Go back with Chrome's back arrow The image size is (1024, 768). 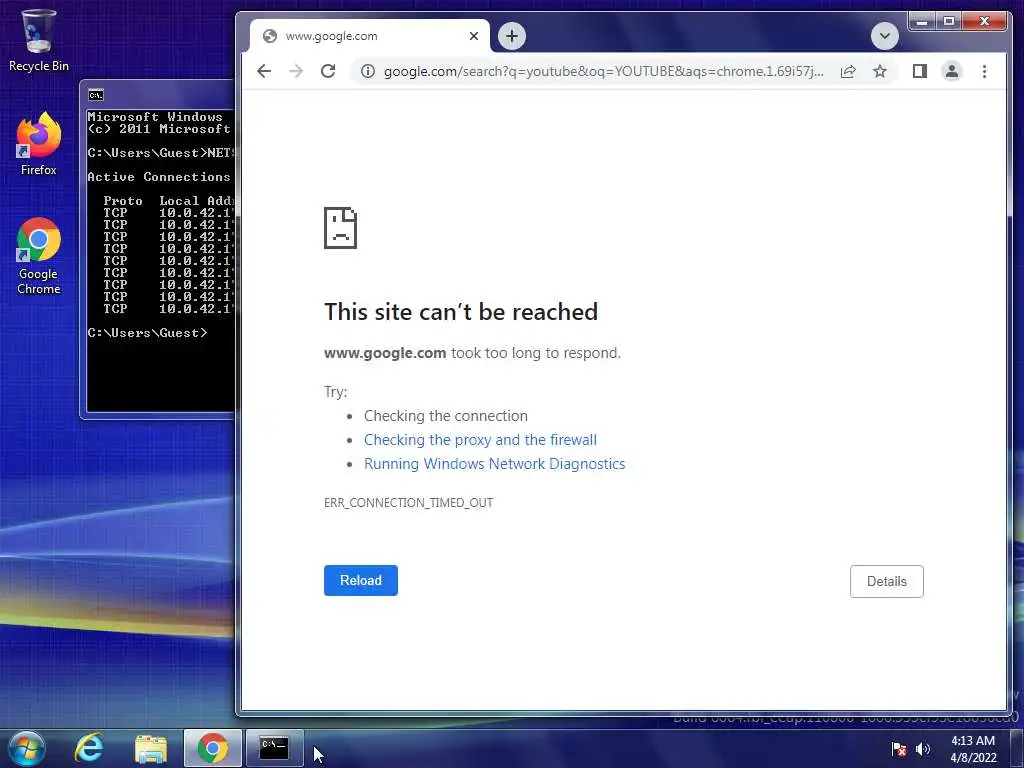(264, 71)
